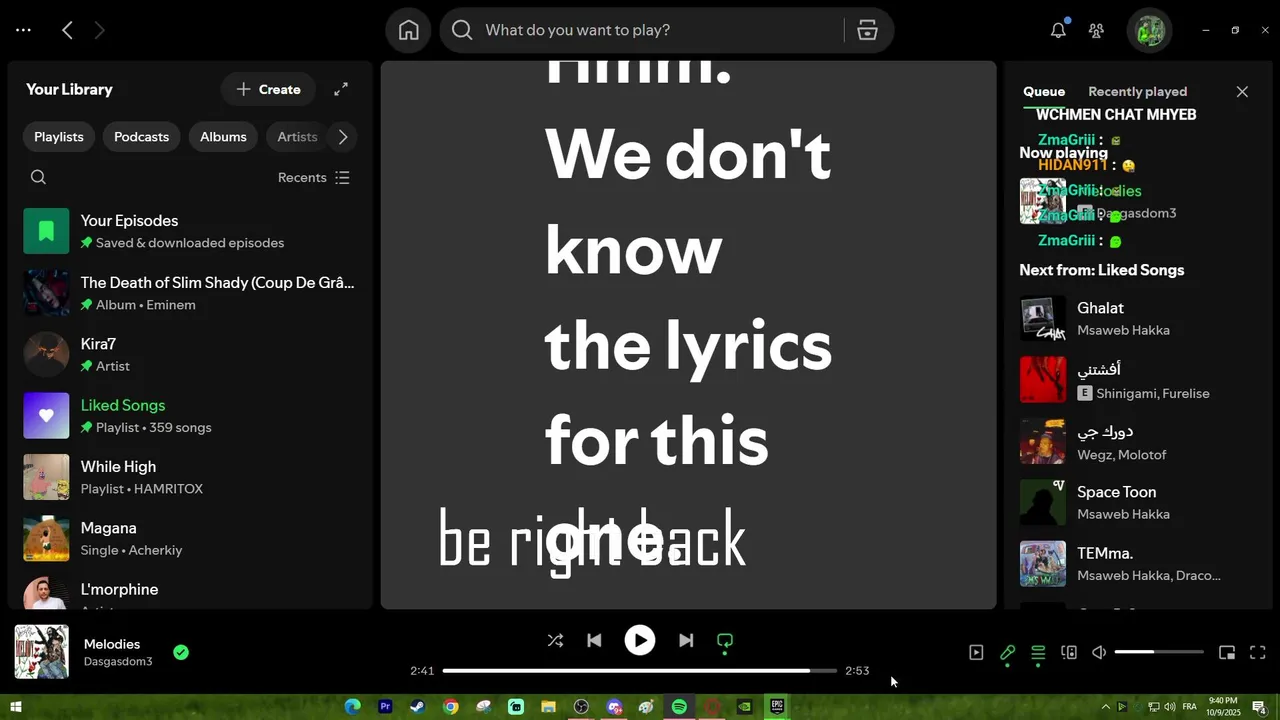The width and height of the screenshot is (1280, 720).
Task: Open While High playlist
Action: click(x=190, y=477)
